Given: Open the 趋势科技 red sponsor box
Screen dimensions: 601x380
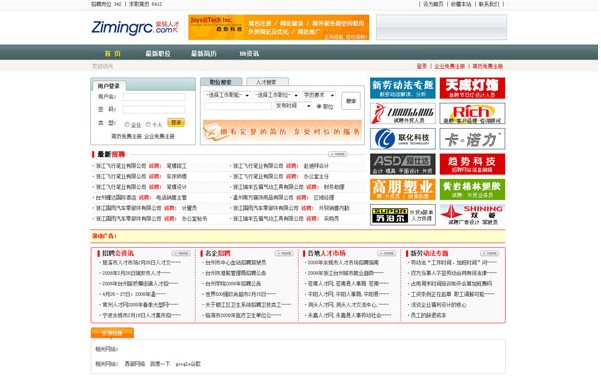Looking at the screenshot, I should (472, 164).
